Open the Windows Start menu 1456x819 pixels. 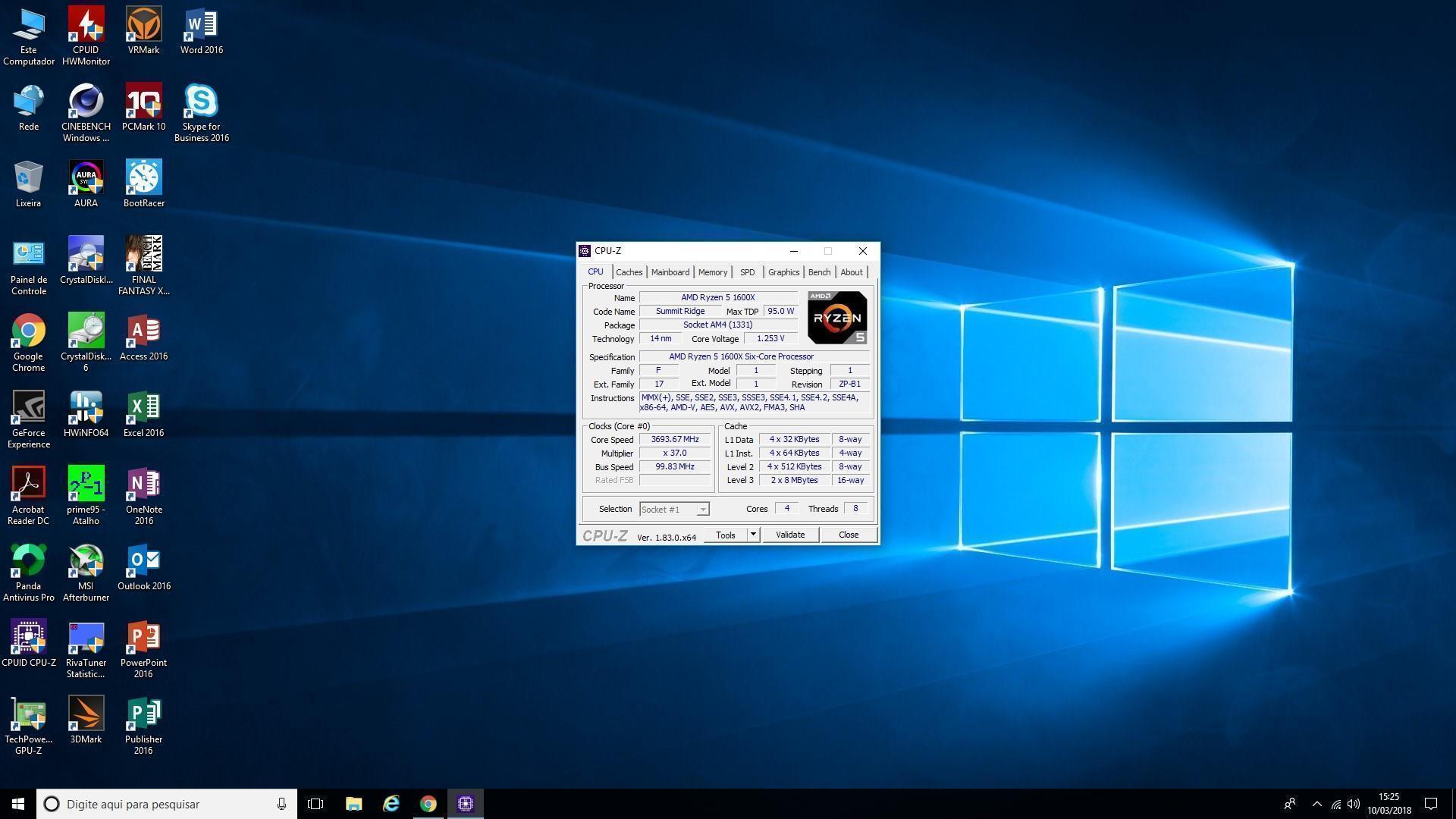pos(18,804)
